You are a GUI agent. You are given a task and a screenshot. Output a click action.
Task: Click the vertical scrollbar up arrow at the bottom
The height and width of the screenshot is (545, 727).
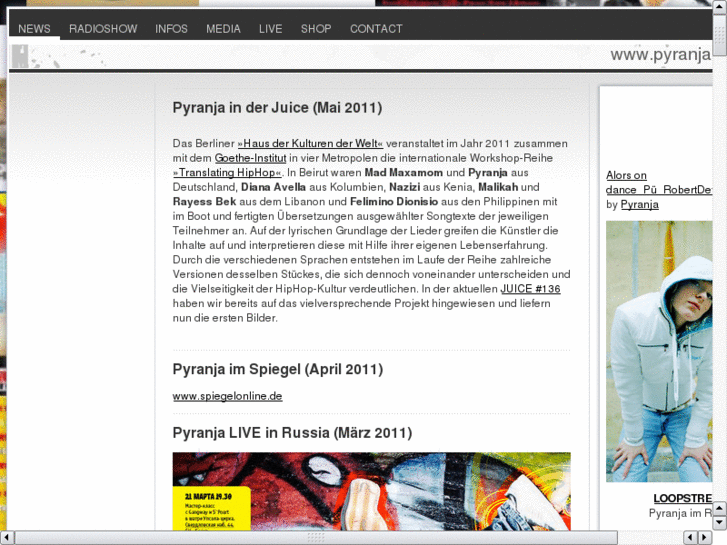click(720, 508)
